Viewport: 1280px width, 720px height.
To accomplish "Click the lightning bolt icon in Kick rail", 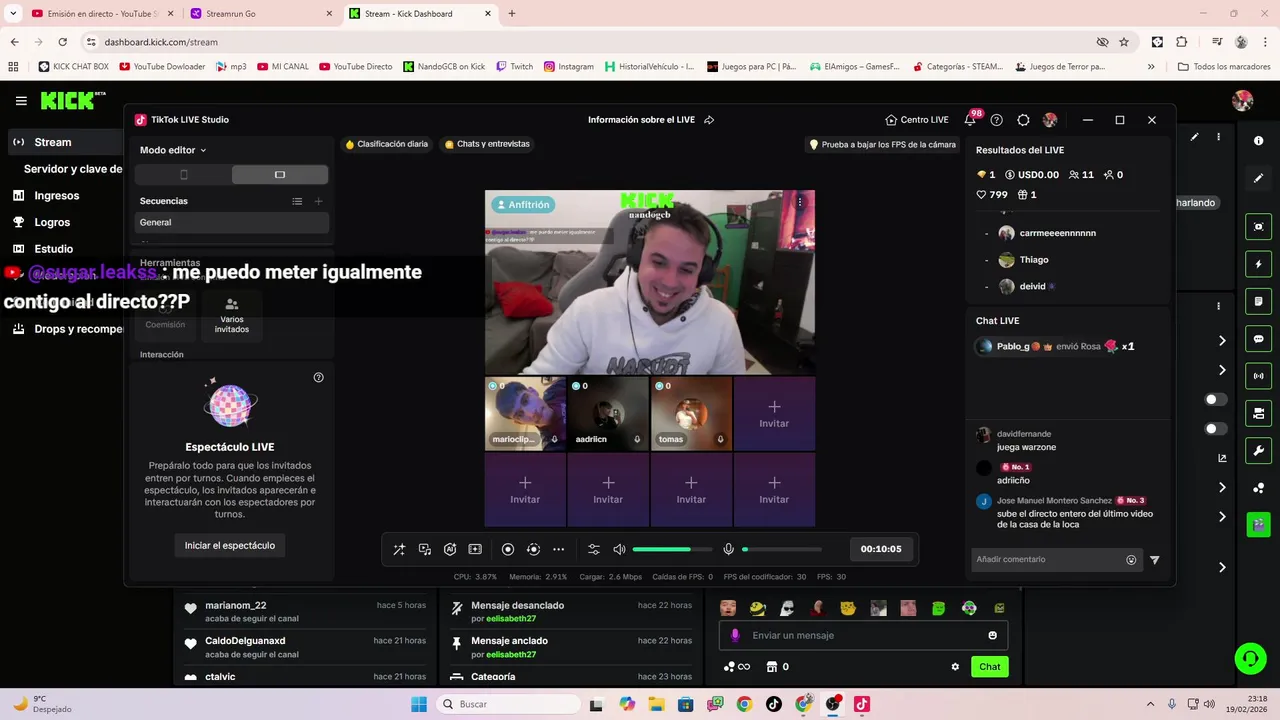I will tap(1259, 264).
